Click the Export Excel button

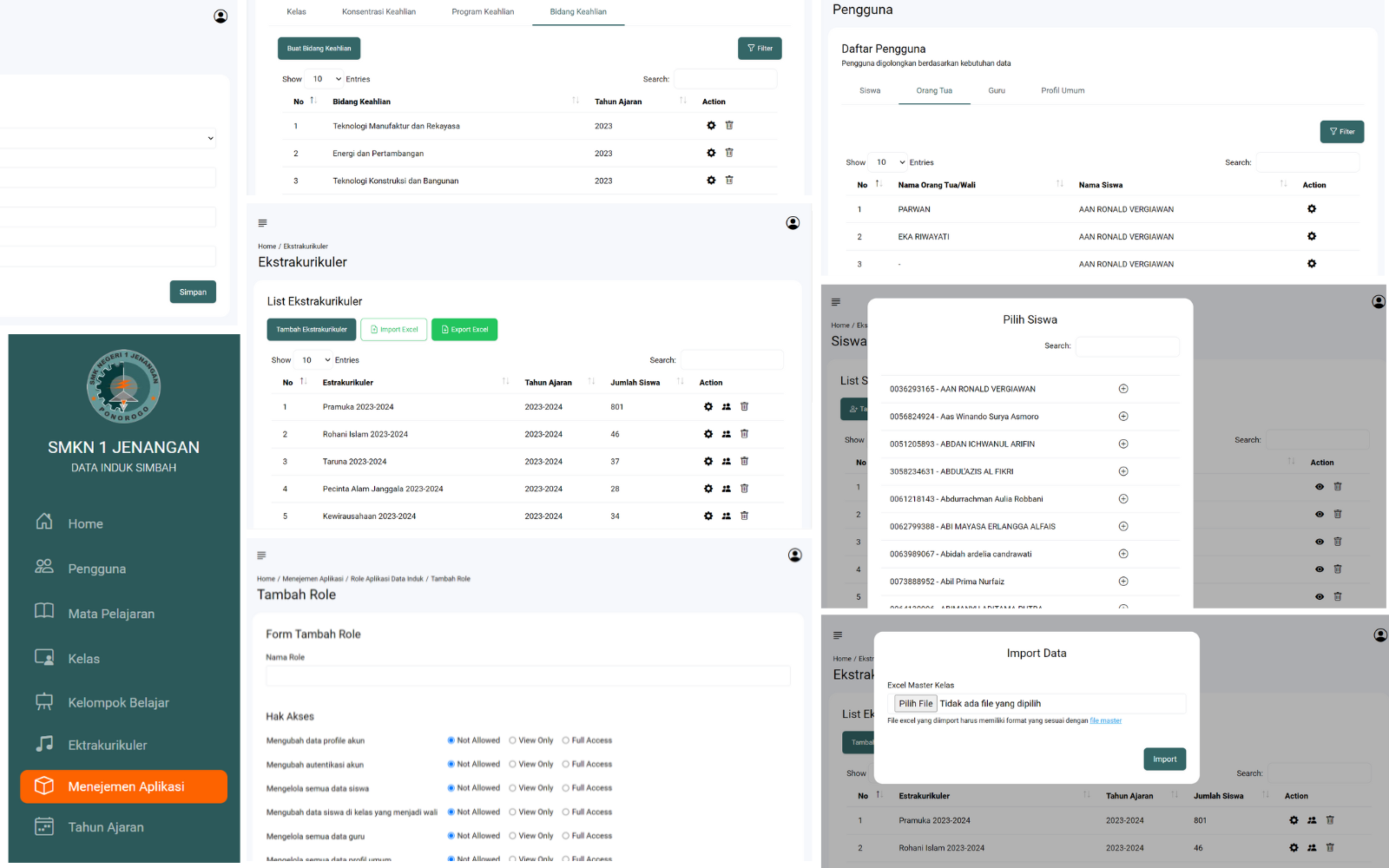point(464,330)
